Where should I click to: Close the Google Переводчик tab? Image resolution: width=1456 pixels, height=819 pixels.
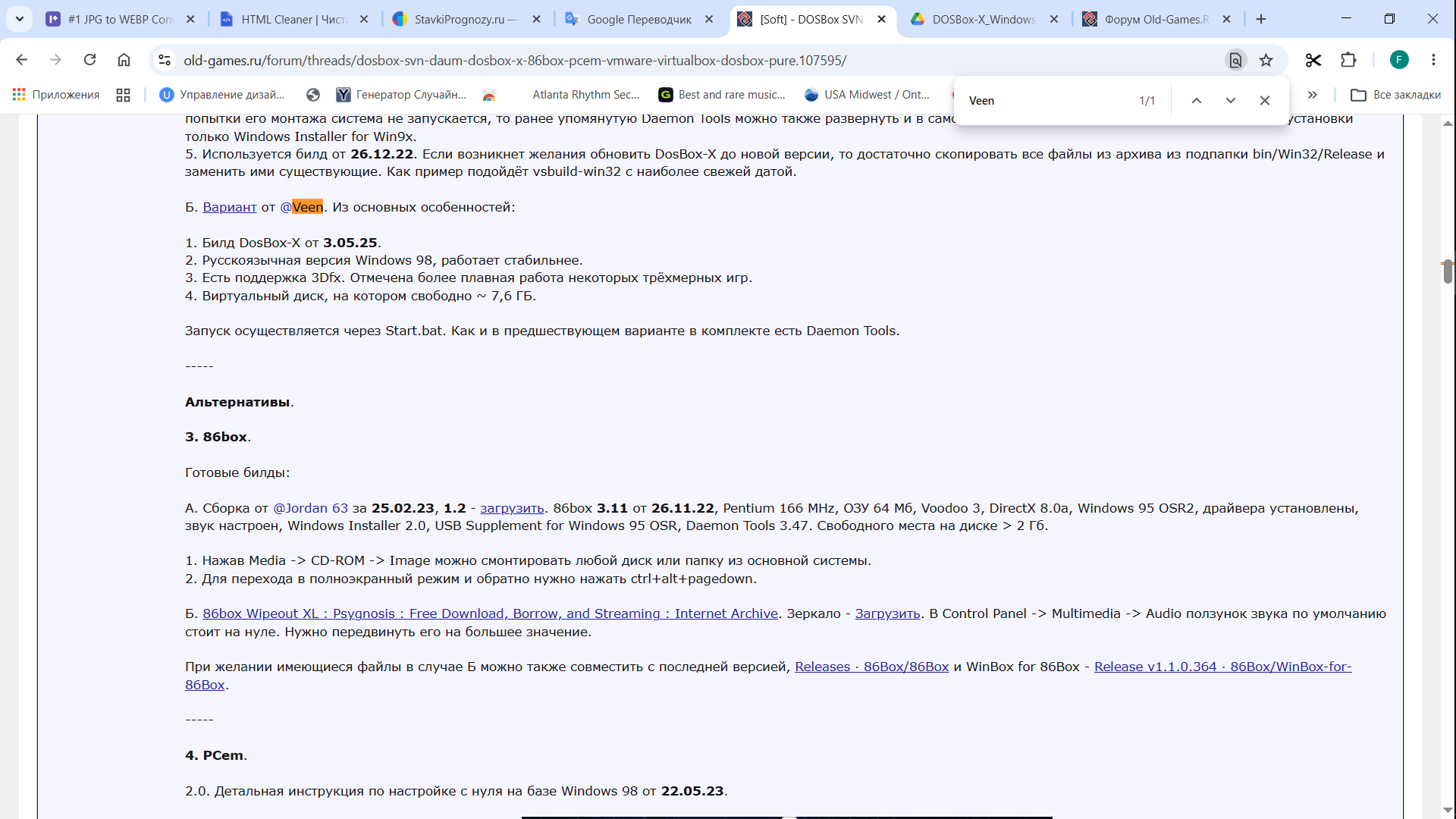[709, 19]
